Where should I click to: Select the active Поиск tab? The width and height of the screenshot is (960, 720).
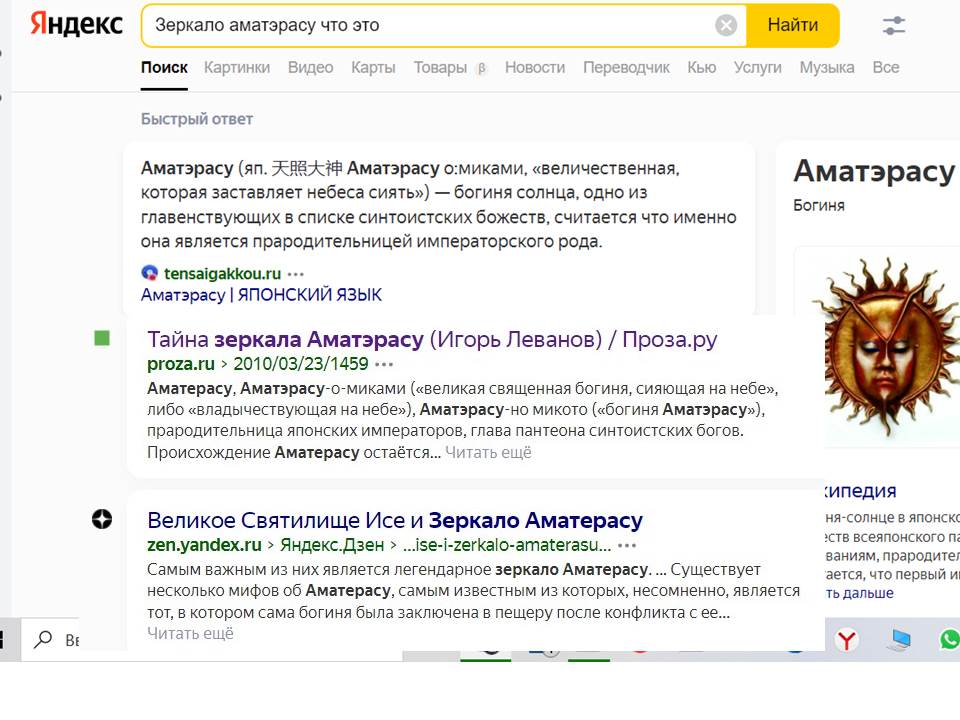coord(164,67)
